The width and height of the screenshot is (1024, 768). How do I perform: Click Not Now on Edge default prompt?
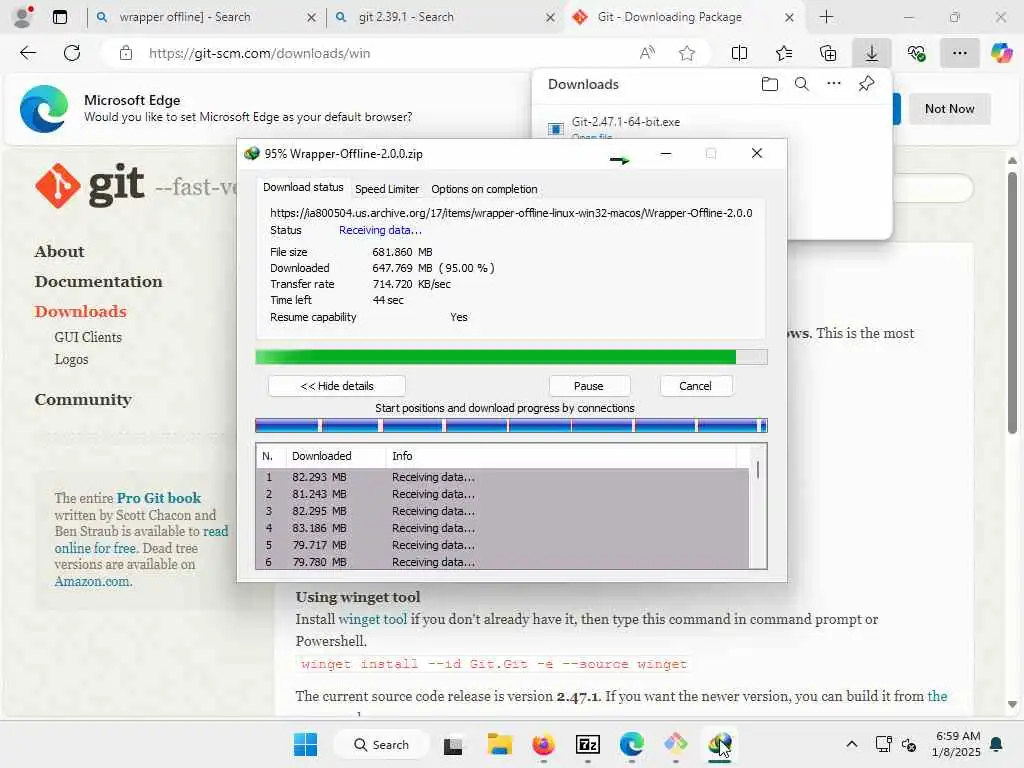click(x=949, y=108)
